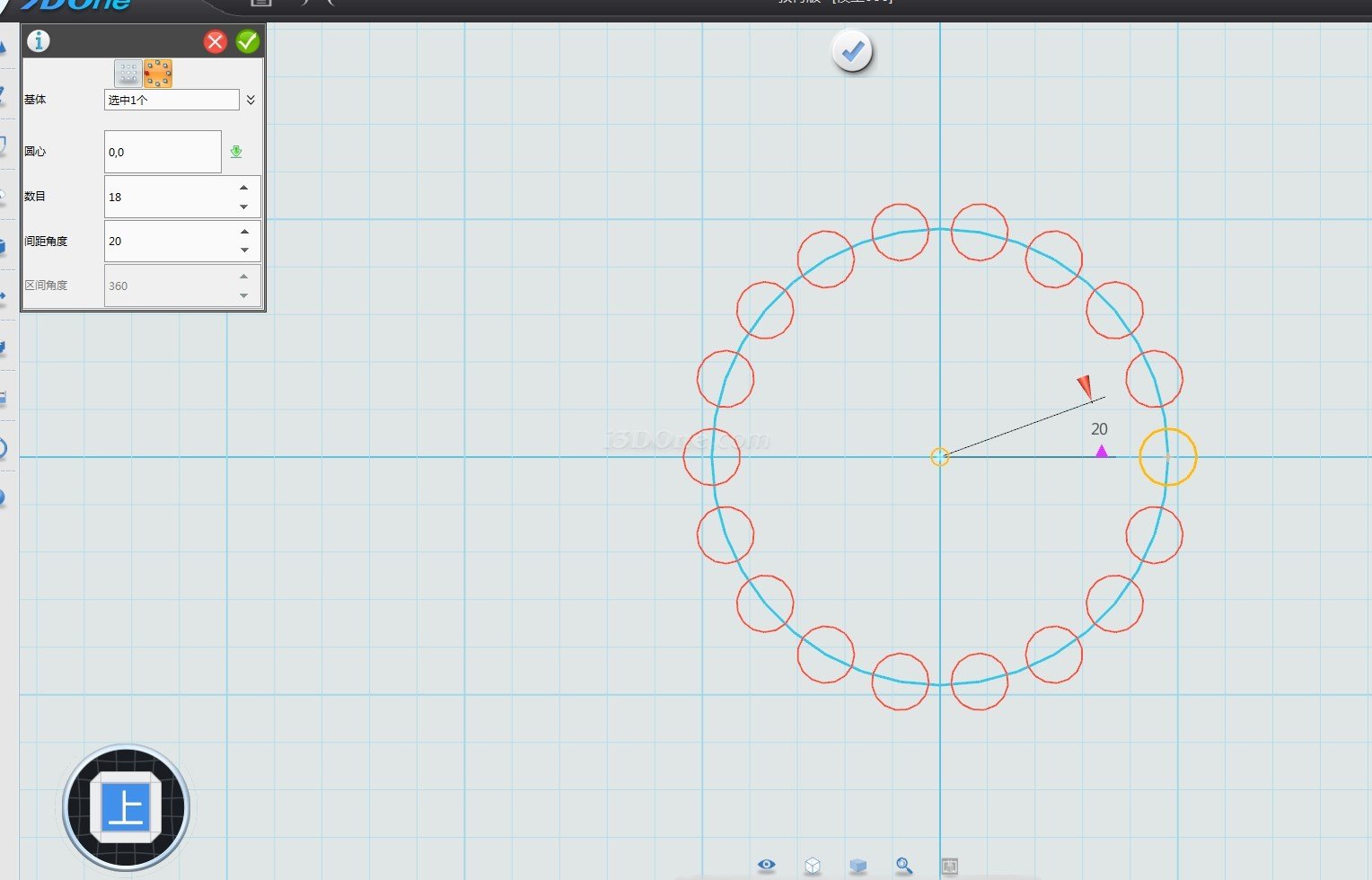Image resolution: width=1372 pixels, height=880 pixels.
Task: Select the shaded solid cube icon
Action: pos(858,866)
